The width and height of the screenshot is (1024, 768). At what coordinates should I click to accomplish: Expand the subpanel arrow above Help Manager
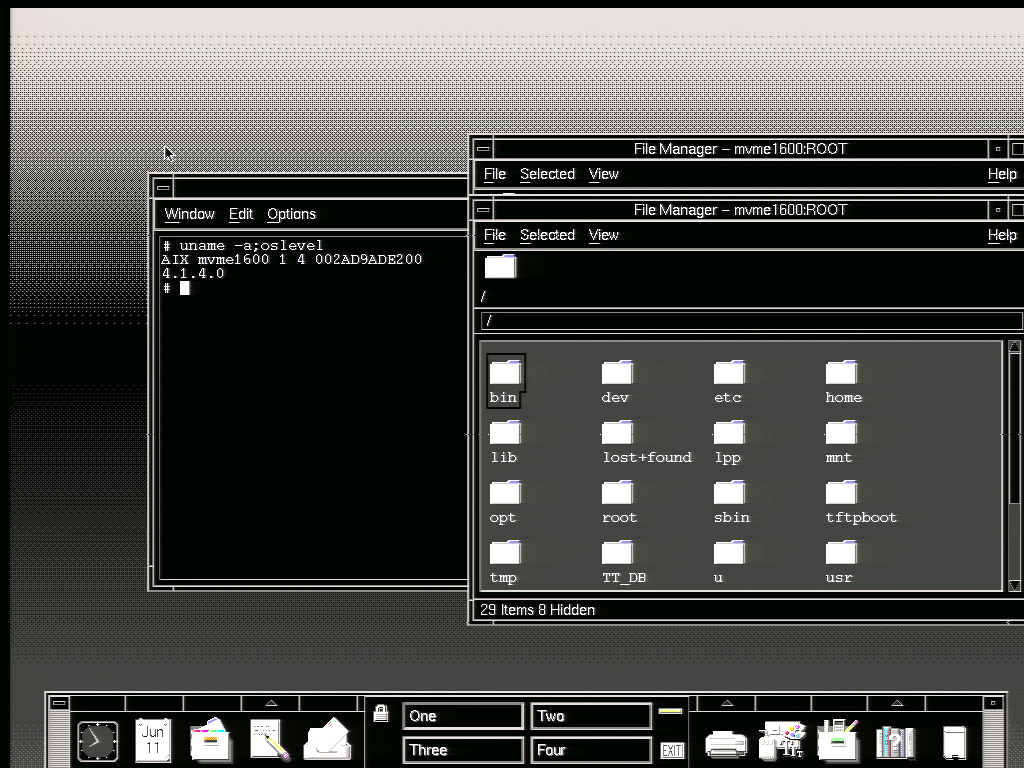click(x=897, y=703)
